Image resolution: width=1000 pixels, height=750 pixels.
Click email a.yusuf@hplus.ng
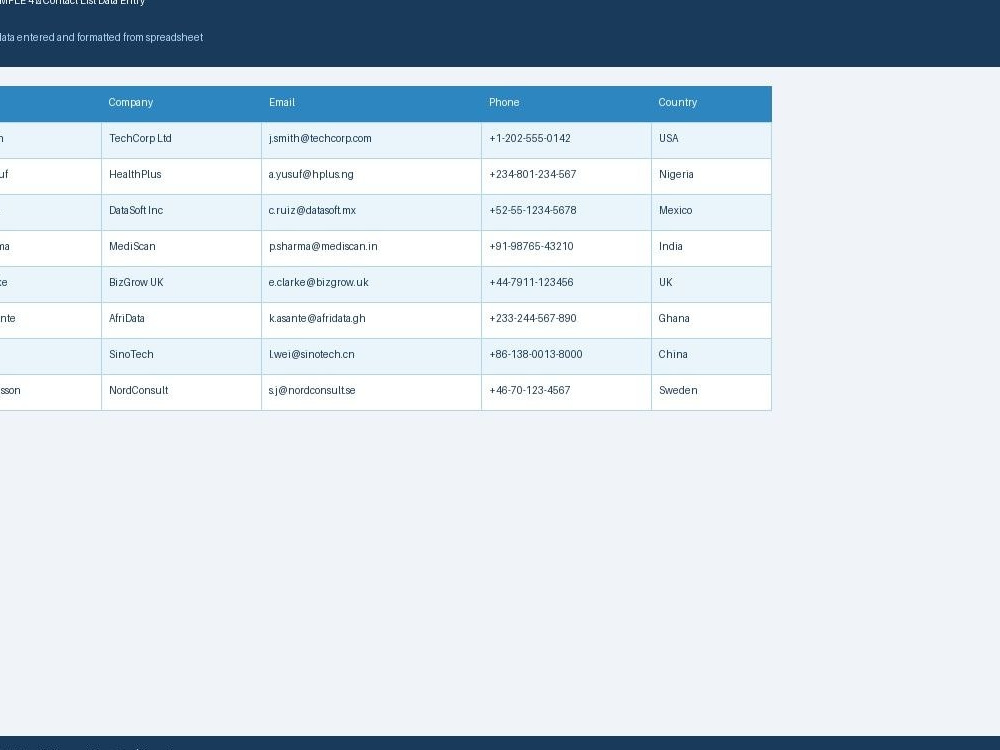(311, 175)
